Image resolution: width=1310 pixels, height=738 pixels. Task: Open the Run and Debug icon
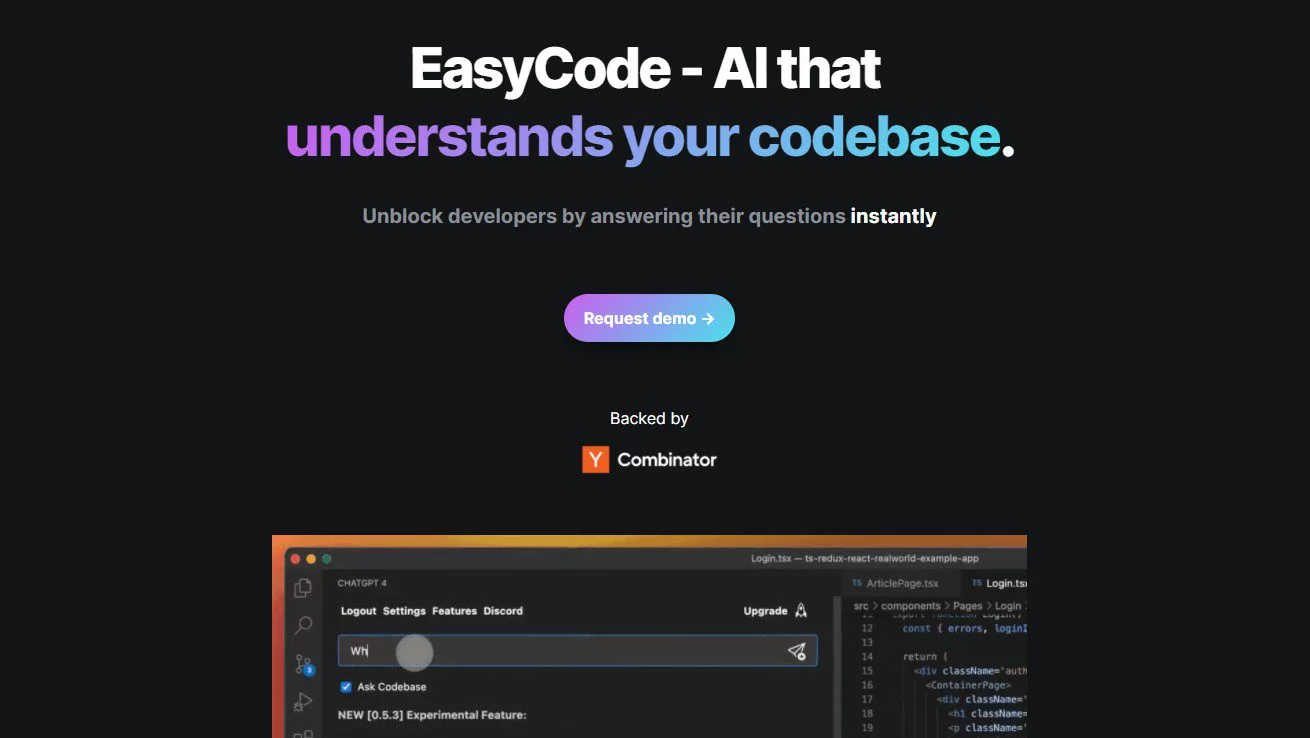pos(303,702)
